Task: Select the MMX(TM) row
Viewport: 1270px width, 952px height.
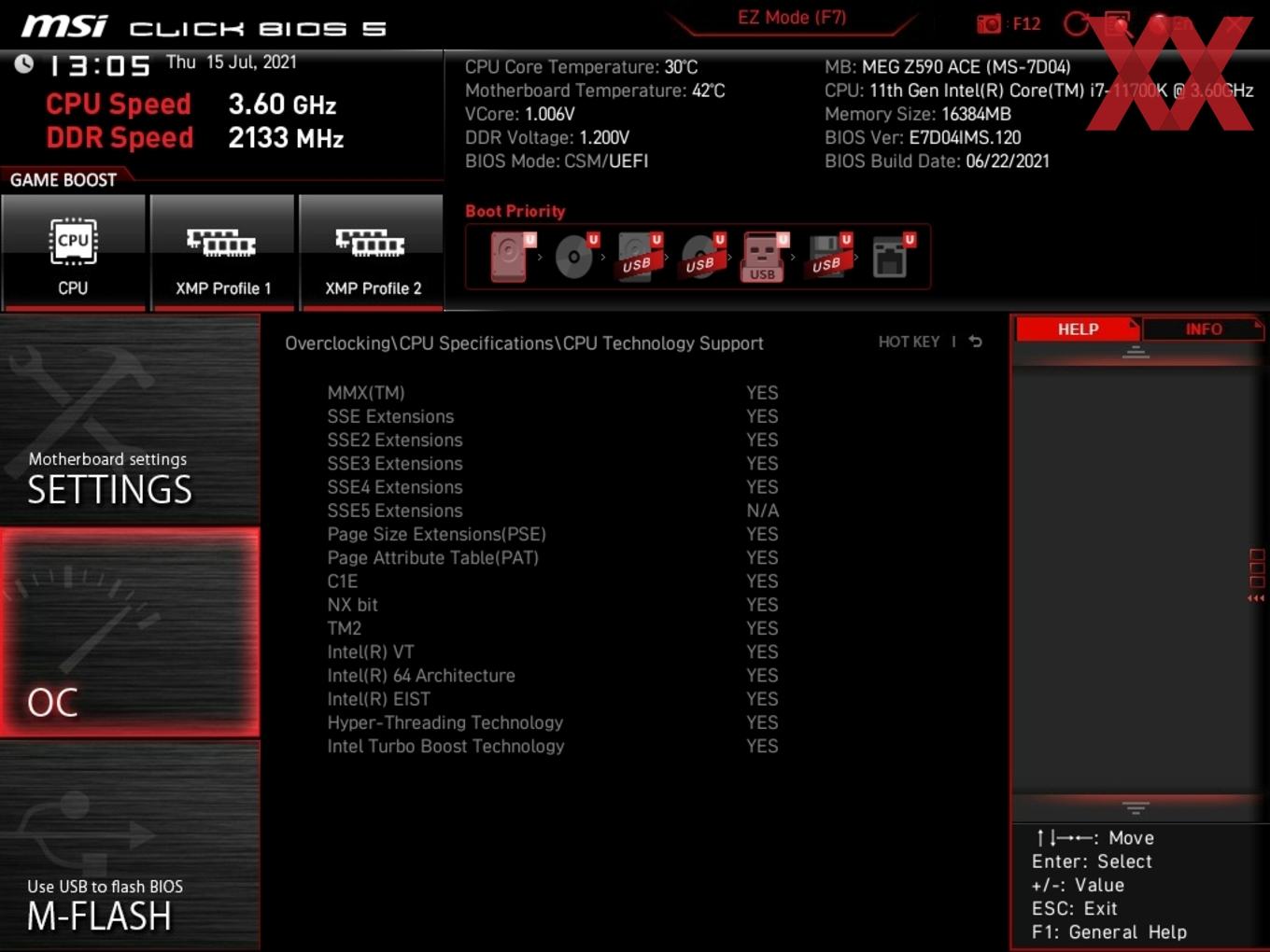Action: [x=553, y=393]
